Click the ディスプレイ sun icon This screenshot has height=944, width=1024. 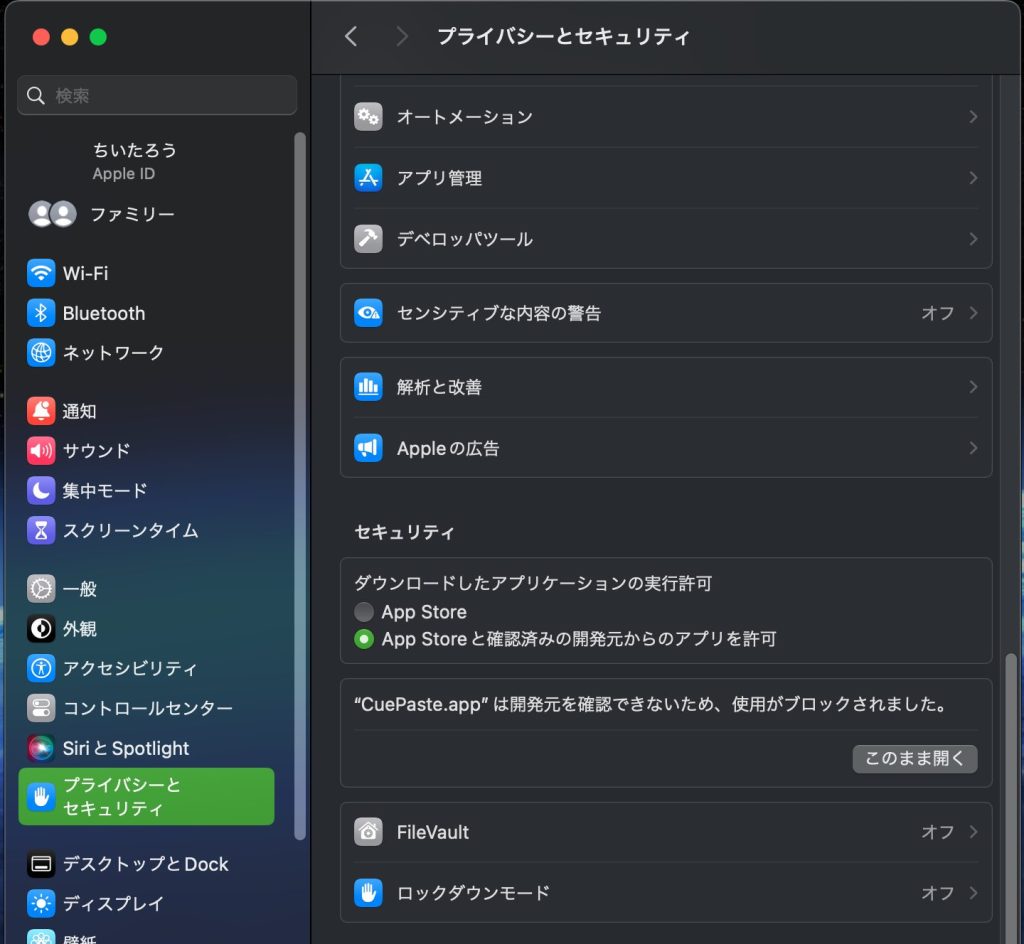[41, 904]
